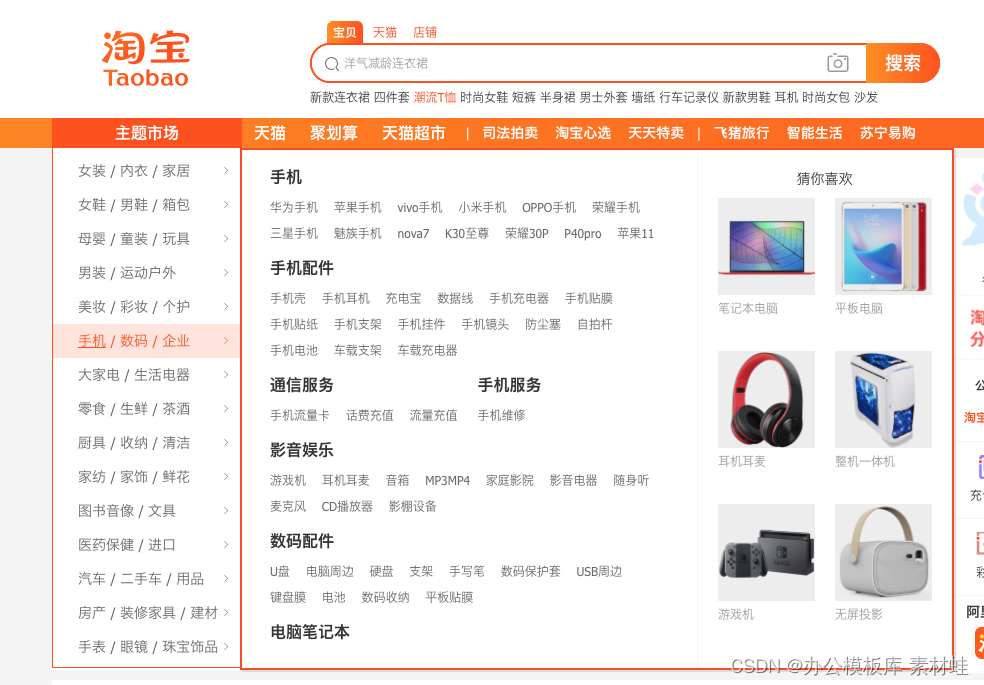Open the USB周边 link
This screenshot has height=685, width=984.
pos(599,571)
